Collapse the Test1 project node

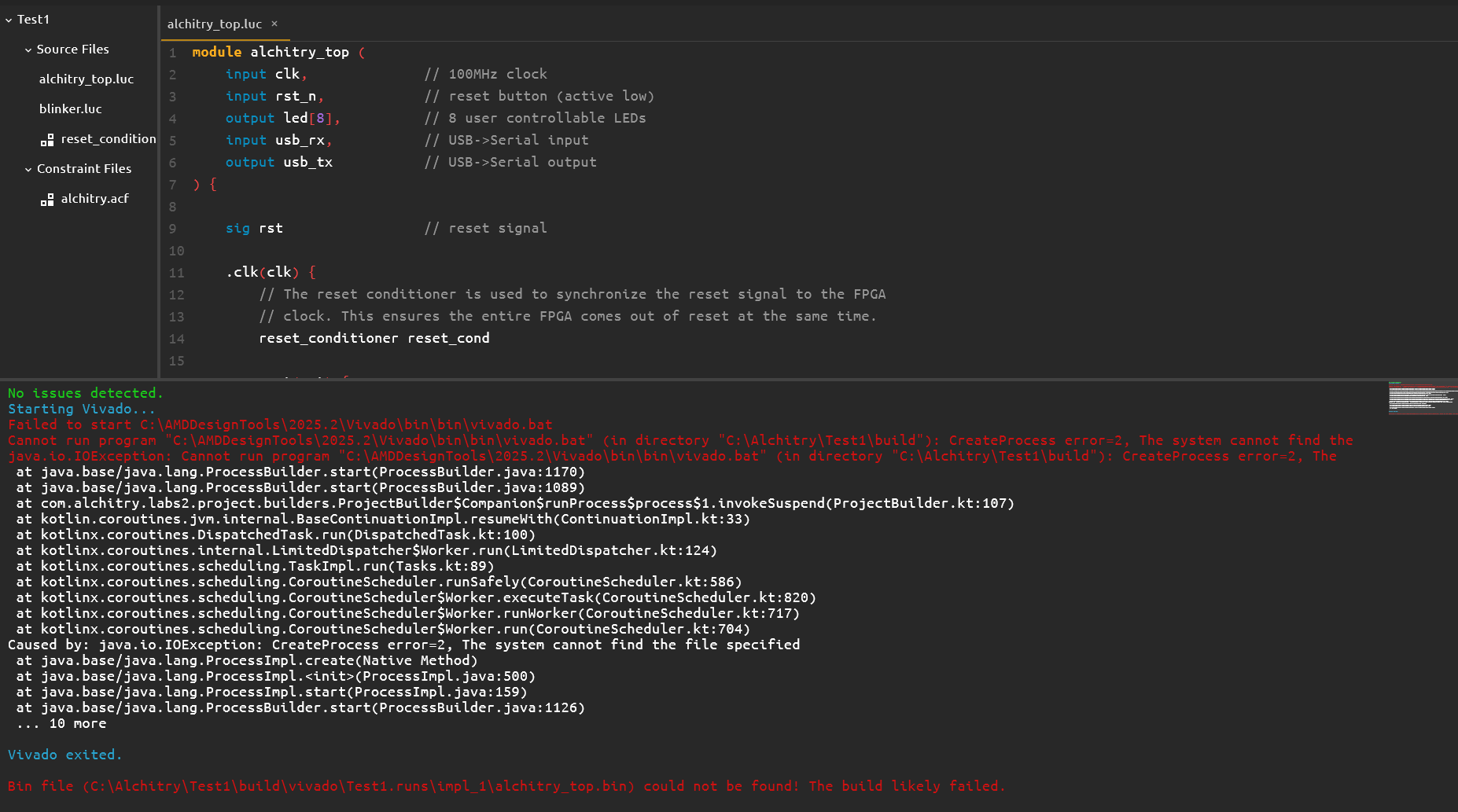(x=8, y=19)
